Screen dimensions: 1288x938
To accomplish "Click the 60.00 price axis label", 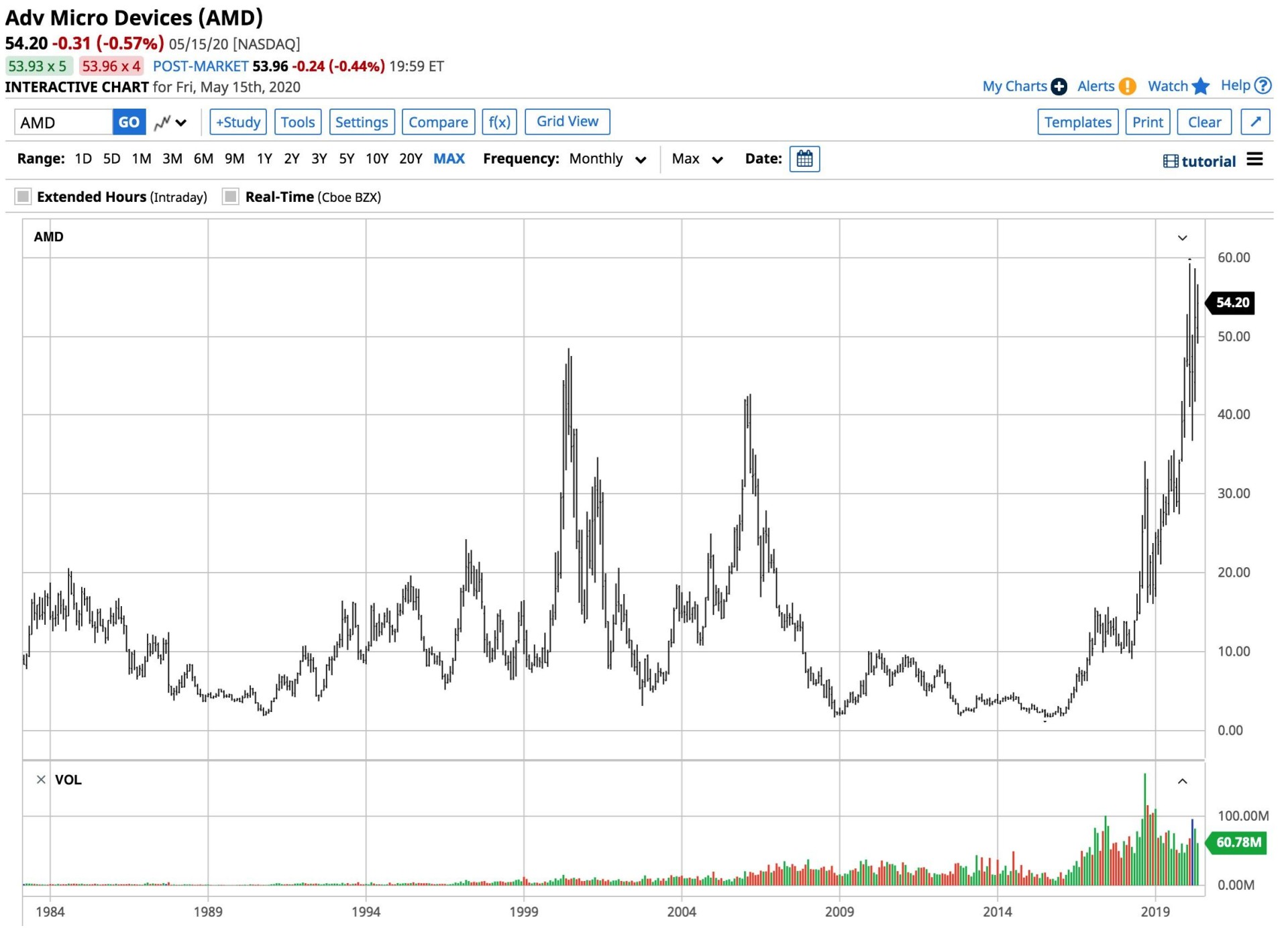I will (x=1234, y=257).
